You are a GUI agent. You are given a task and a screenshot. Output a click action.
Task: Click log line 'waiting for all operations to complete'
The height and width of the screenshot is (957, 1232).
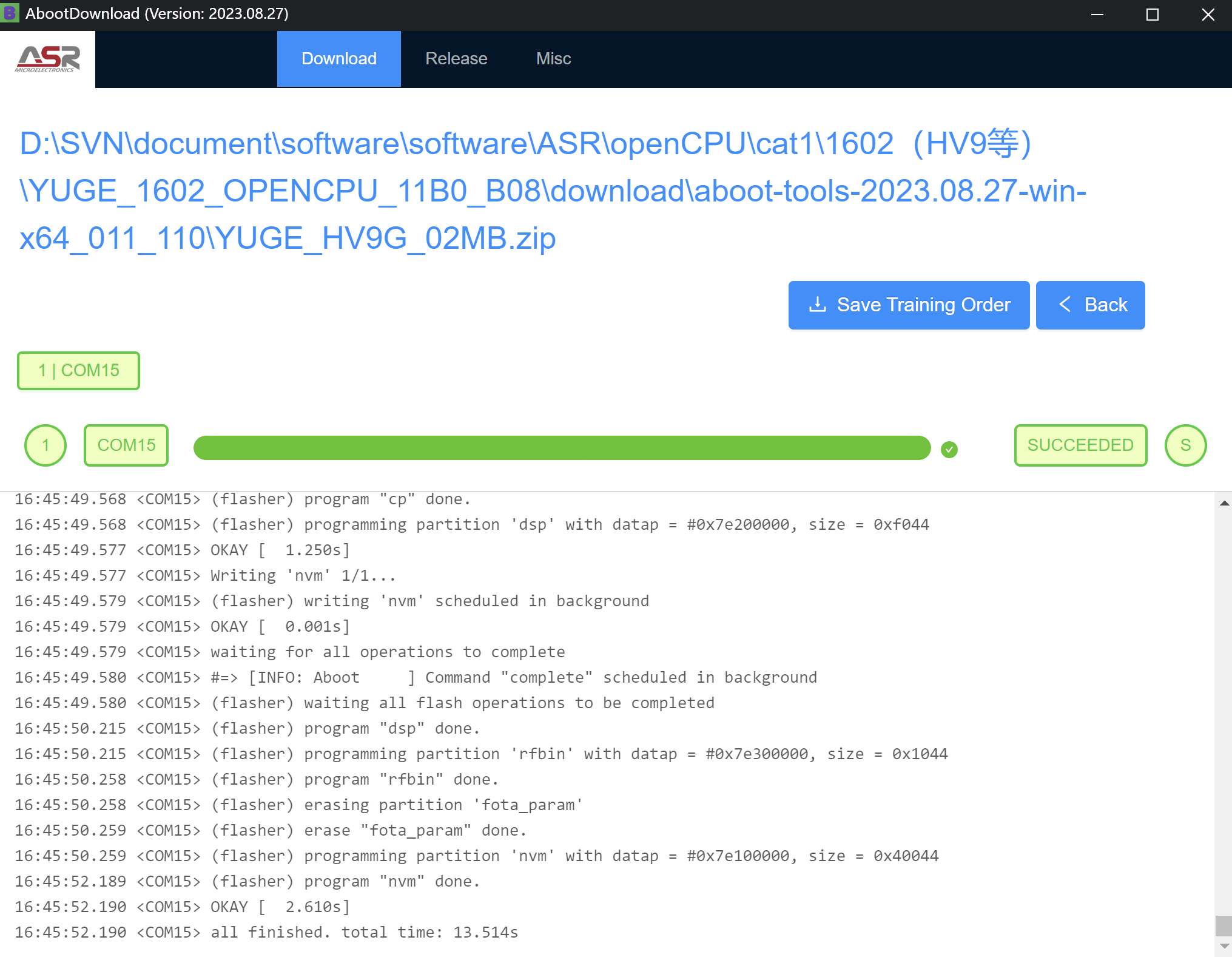(290, 652)
